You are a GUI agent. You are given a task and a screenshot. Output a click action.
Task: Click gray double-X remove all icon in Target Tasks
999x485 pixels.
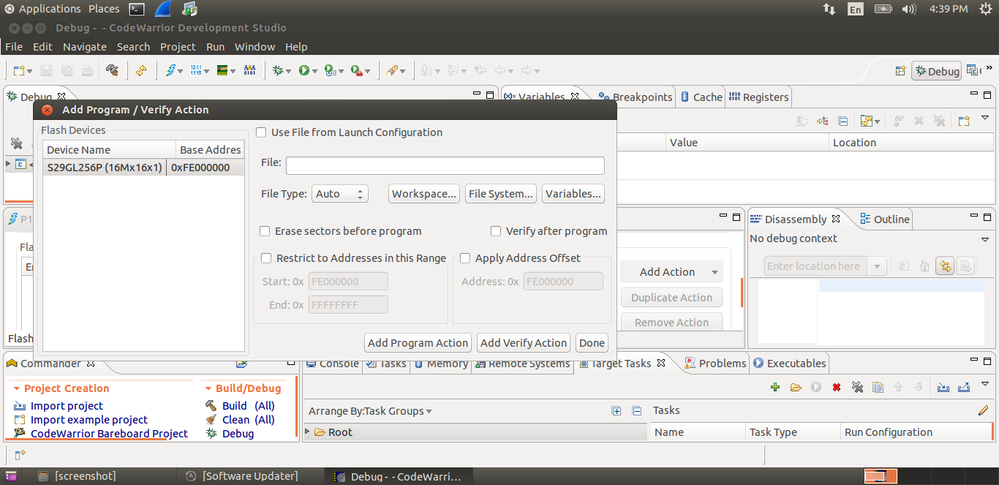coord(857,387)
